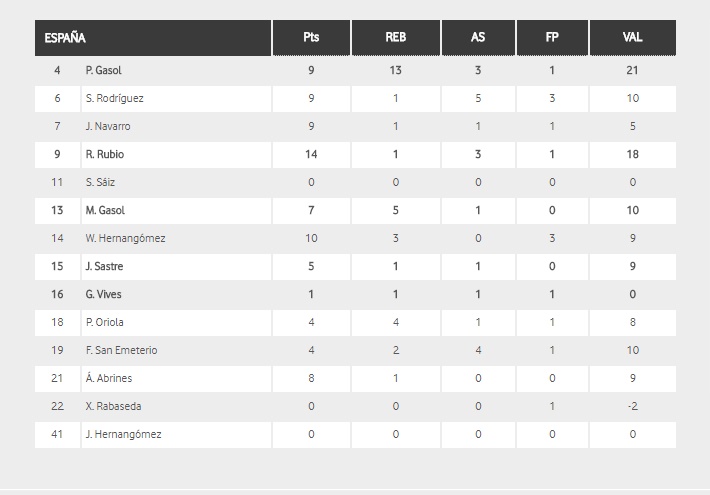Sort table by Pts column header

[311, 38]
